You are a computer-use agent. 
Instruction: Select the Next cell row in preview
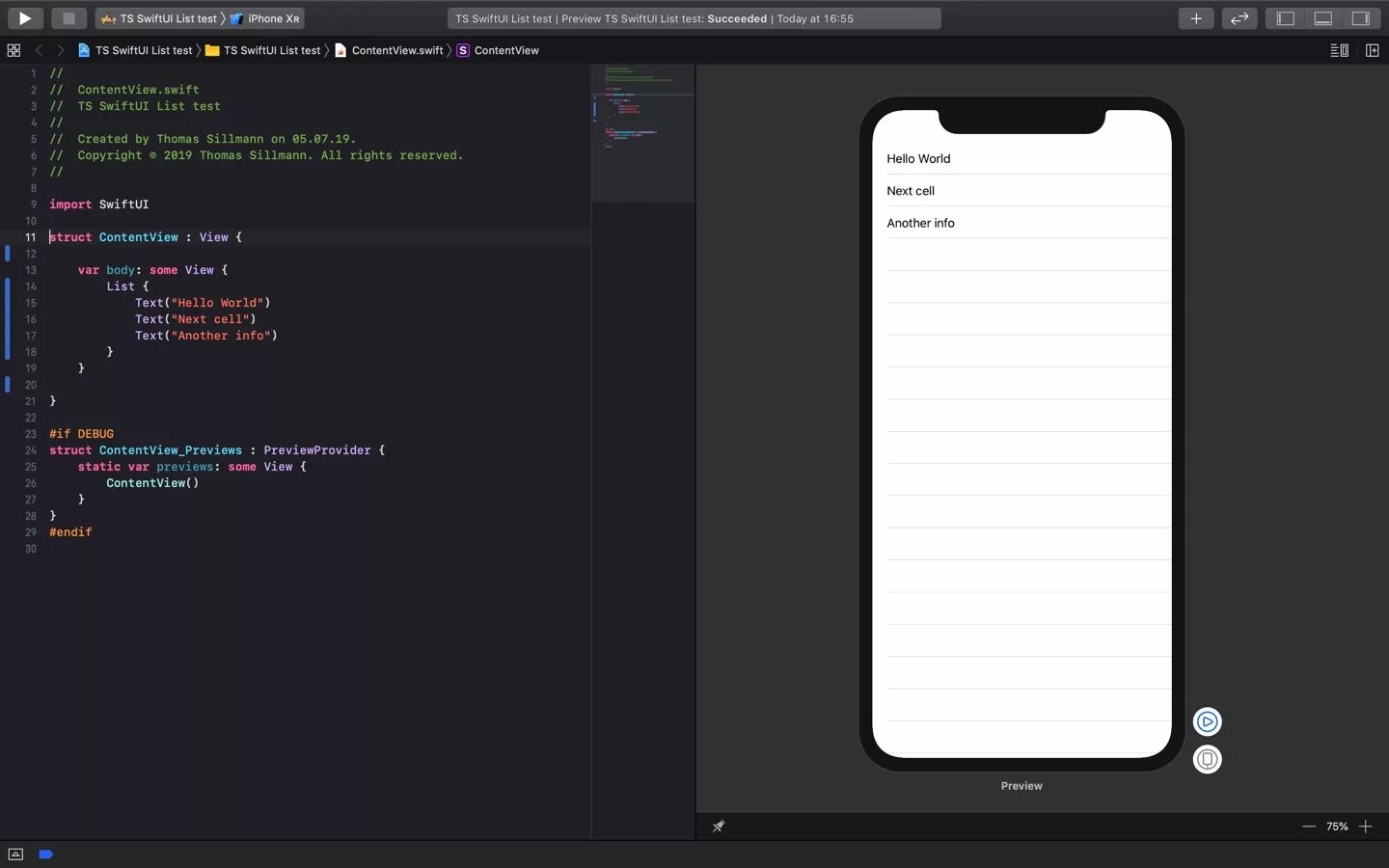tap(1021, 191)
